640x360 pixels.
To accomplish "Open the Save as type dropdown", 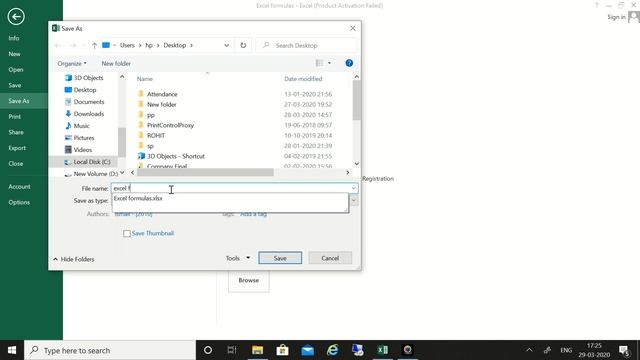I will point(354,200).
